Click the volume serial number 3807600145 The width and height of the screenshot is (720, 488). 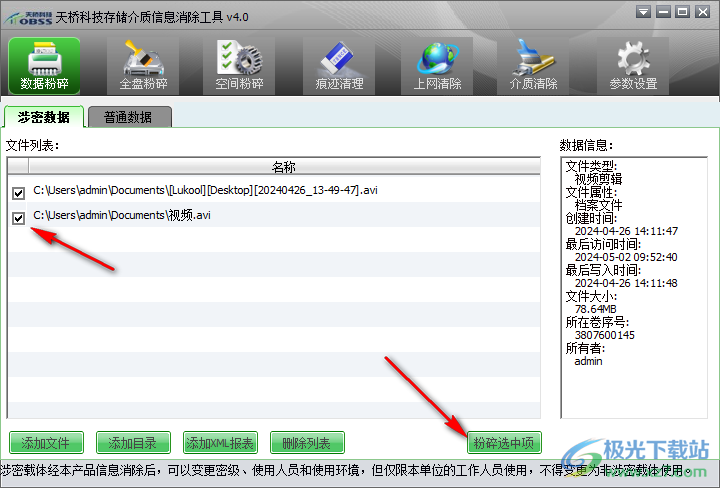[604, 335]
